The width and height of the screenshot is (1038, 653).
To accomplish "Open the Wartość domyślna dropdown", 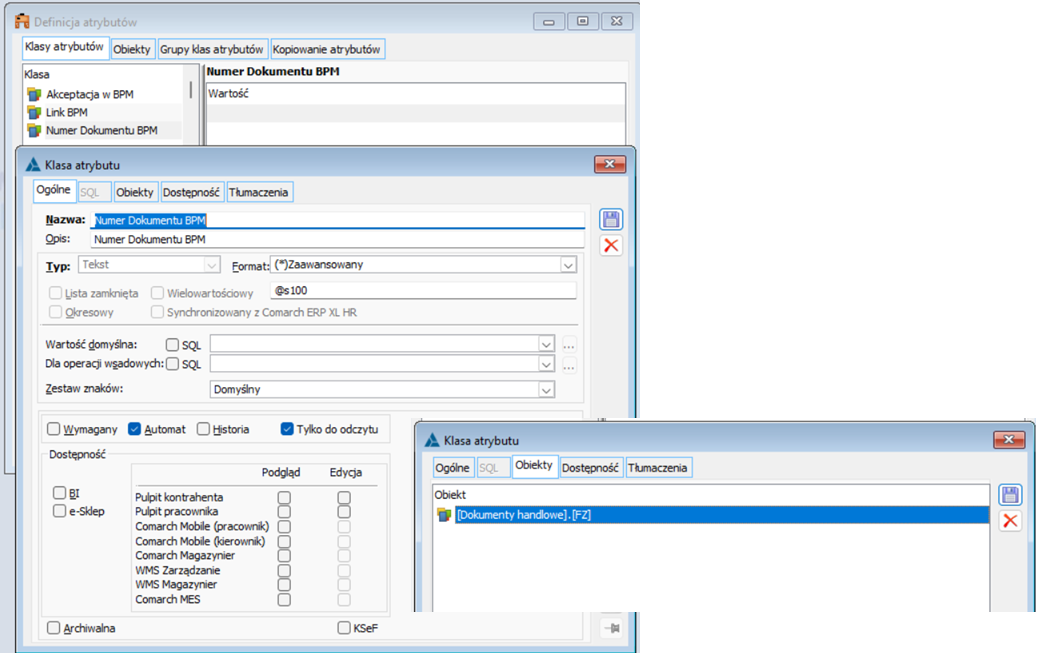I will (x=546, y=345).
